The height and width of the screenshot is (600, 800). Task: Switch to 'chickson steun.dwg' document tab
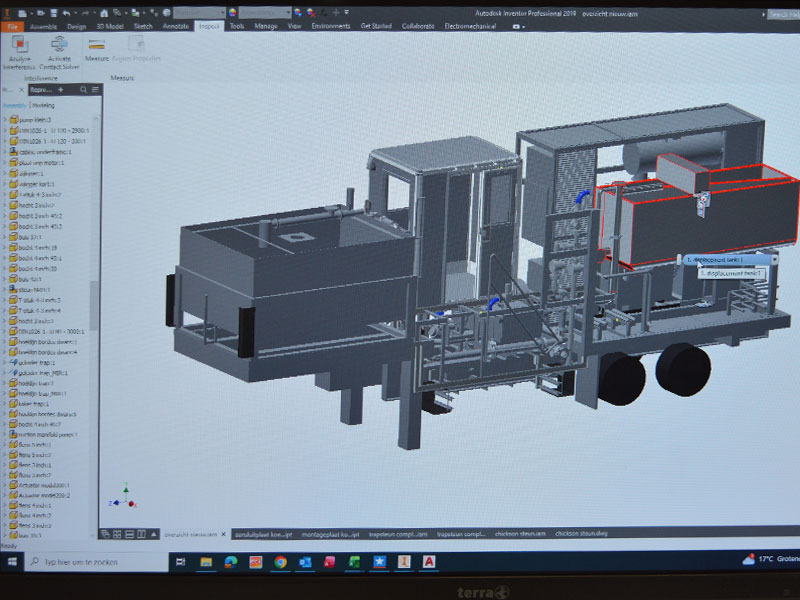[x=581, y=534]
